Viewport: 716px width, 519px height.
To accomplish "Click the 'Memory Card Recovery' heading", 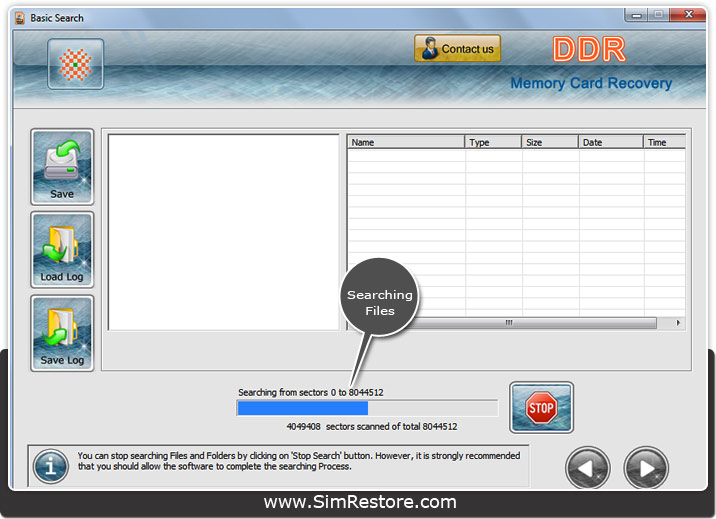I will tap(591, 83).
